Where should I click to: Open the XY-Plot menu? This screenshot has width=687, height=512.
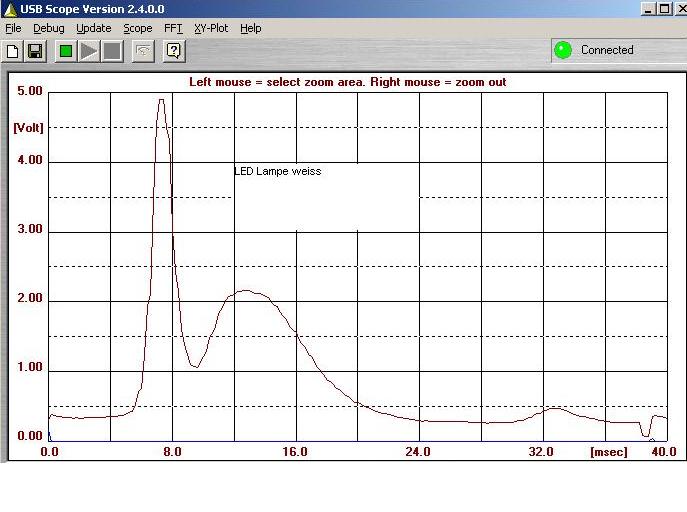tap(211, 28)
